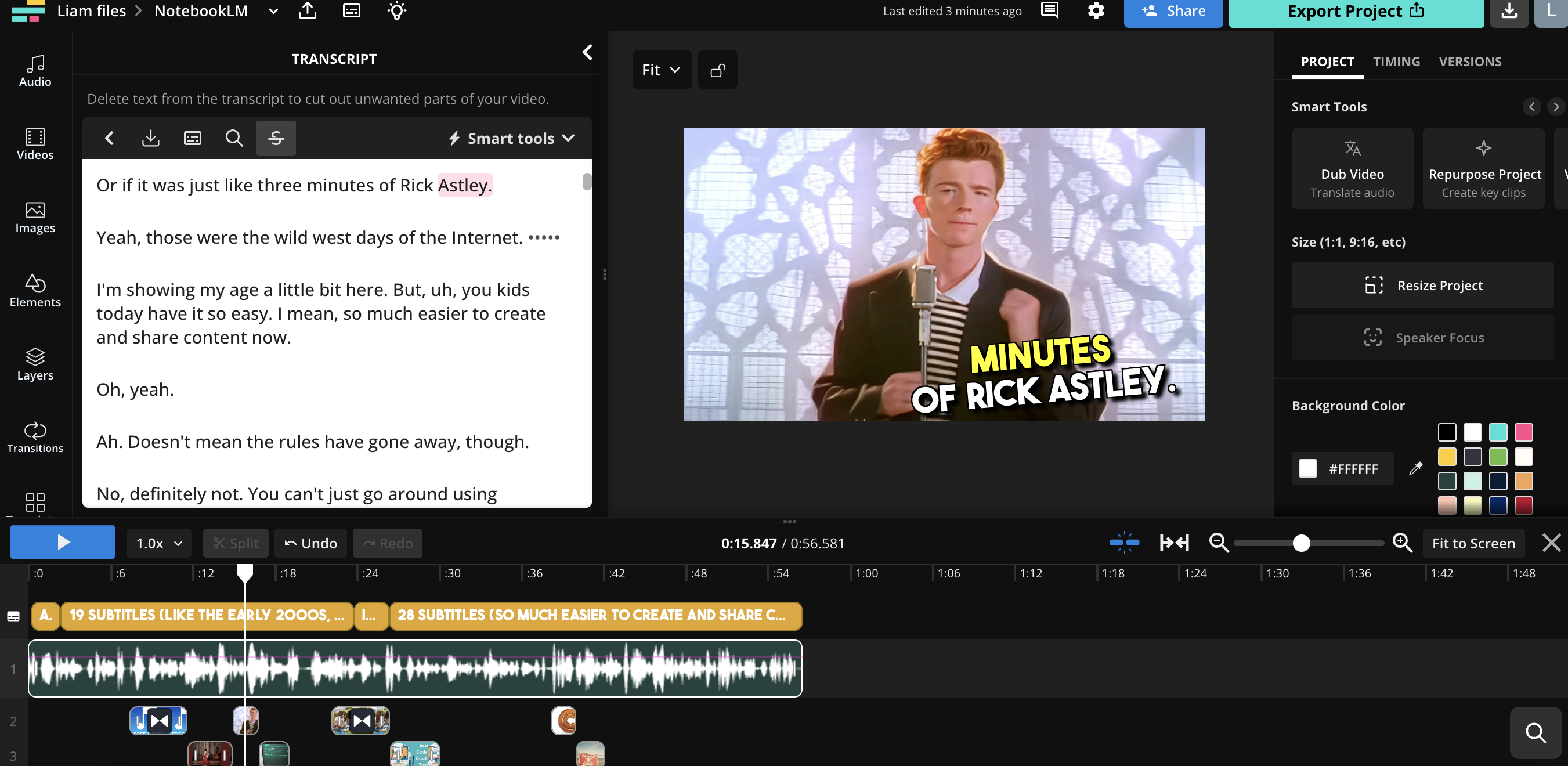Select the strikethrough cut tool in the transcript
The width and height of the screenshot is (1568, 766).
[276, 138]
